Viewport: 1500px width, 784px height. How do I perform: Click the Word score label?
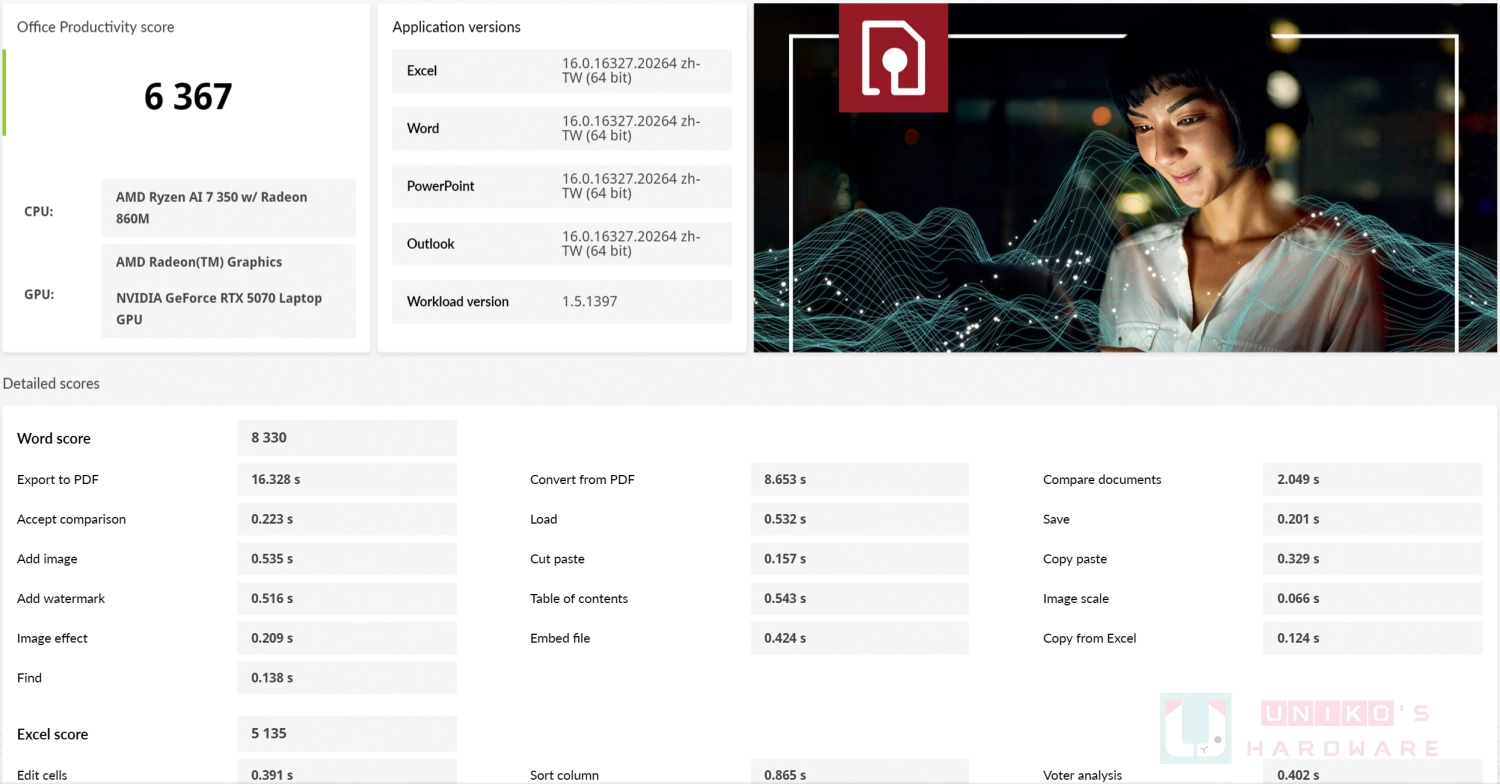pyautogui.click(x=54, y=438)
